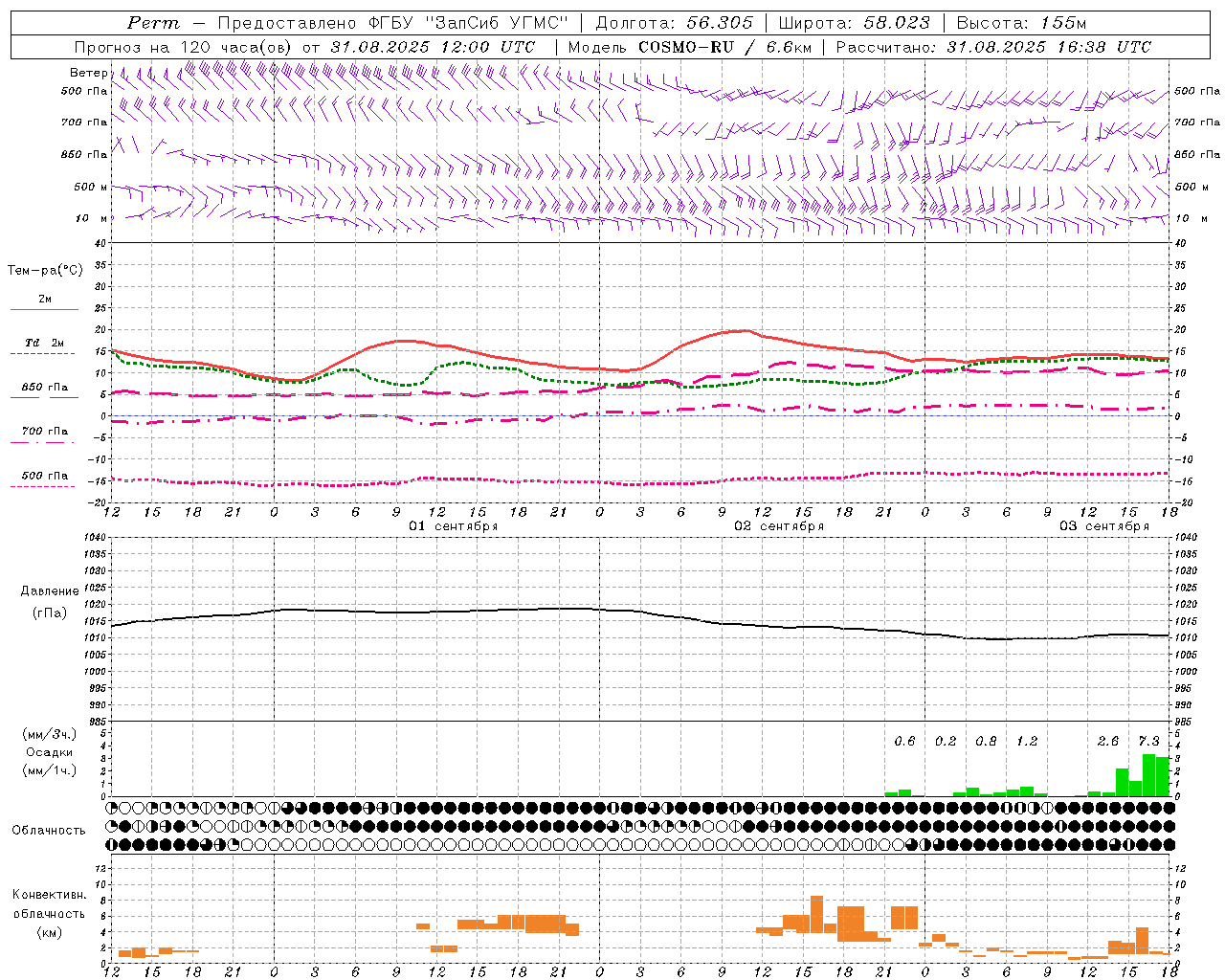Click the 'Тем-ра(°C)' panel label
This screenshot has height=980, width=1225.
45,271
